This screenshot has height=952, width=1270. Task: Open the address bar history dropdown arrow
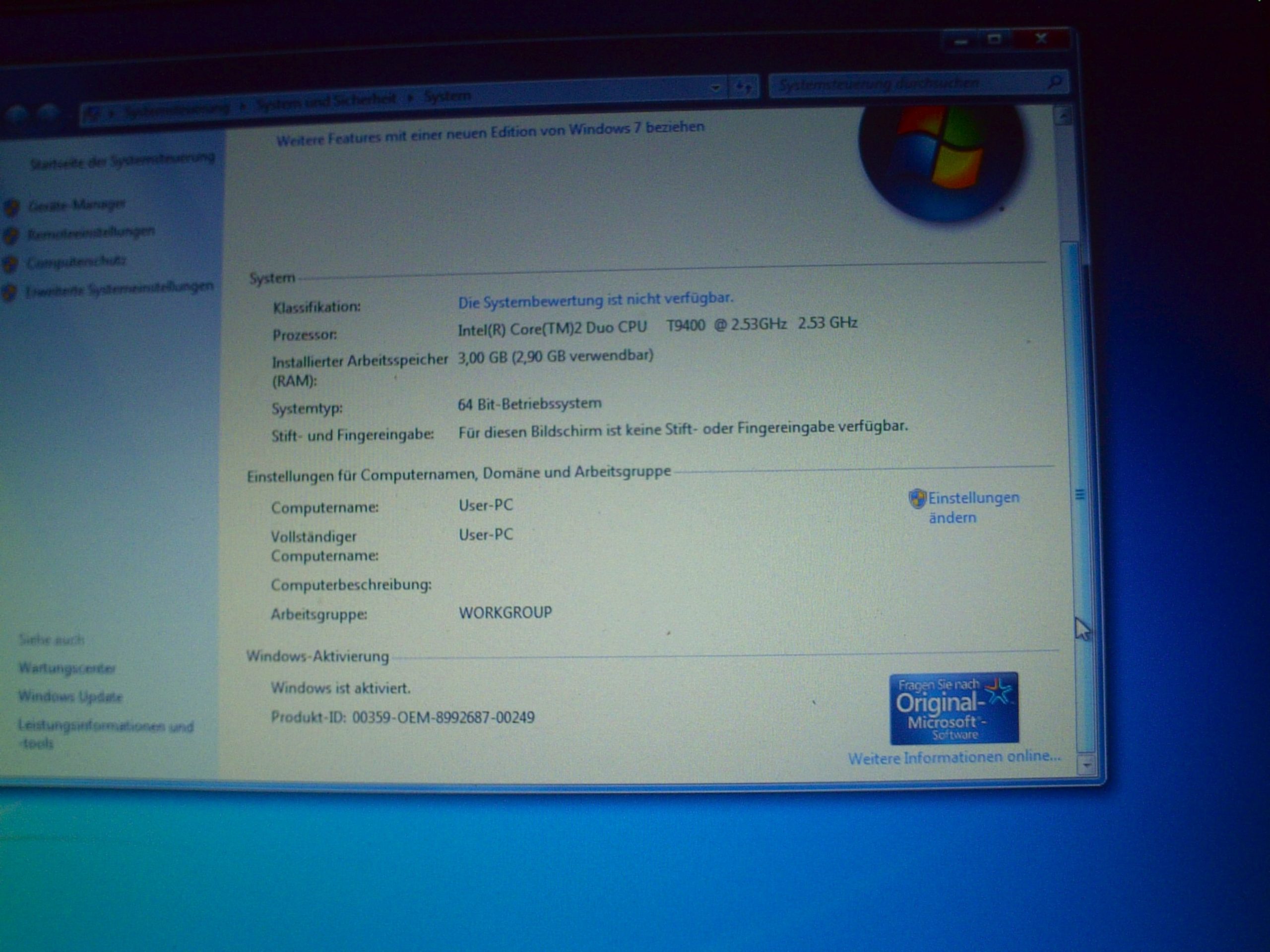tap(715, 88)
